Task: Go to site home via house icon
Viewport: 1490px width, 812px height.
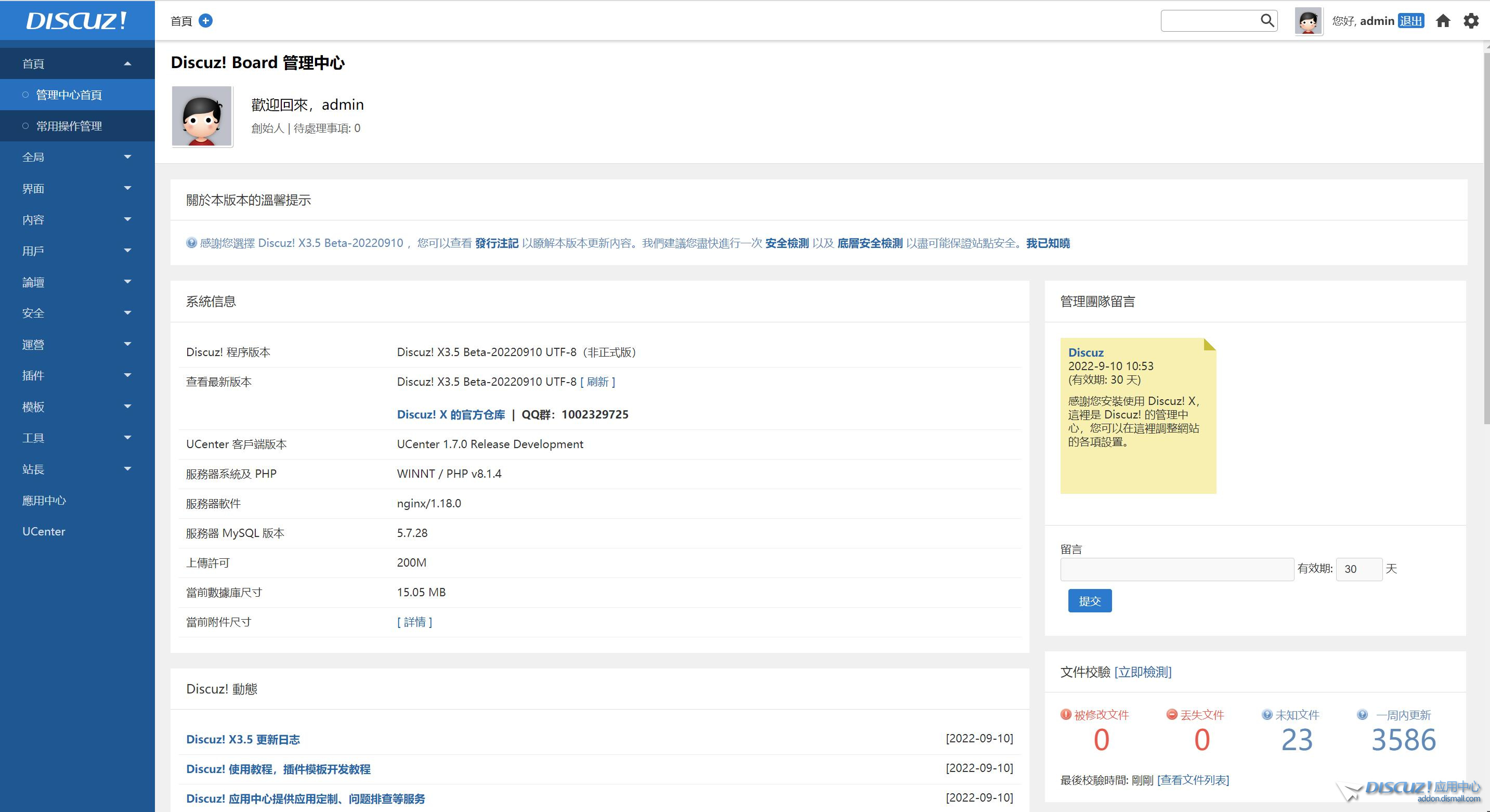Action: [1443, 21]
